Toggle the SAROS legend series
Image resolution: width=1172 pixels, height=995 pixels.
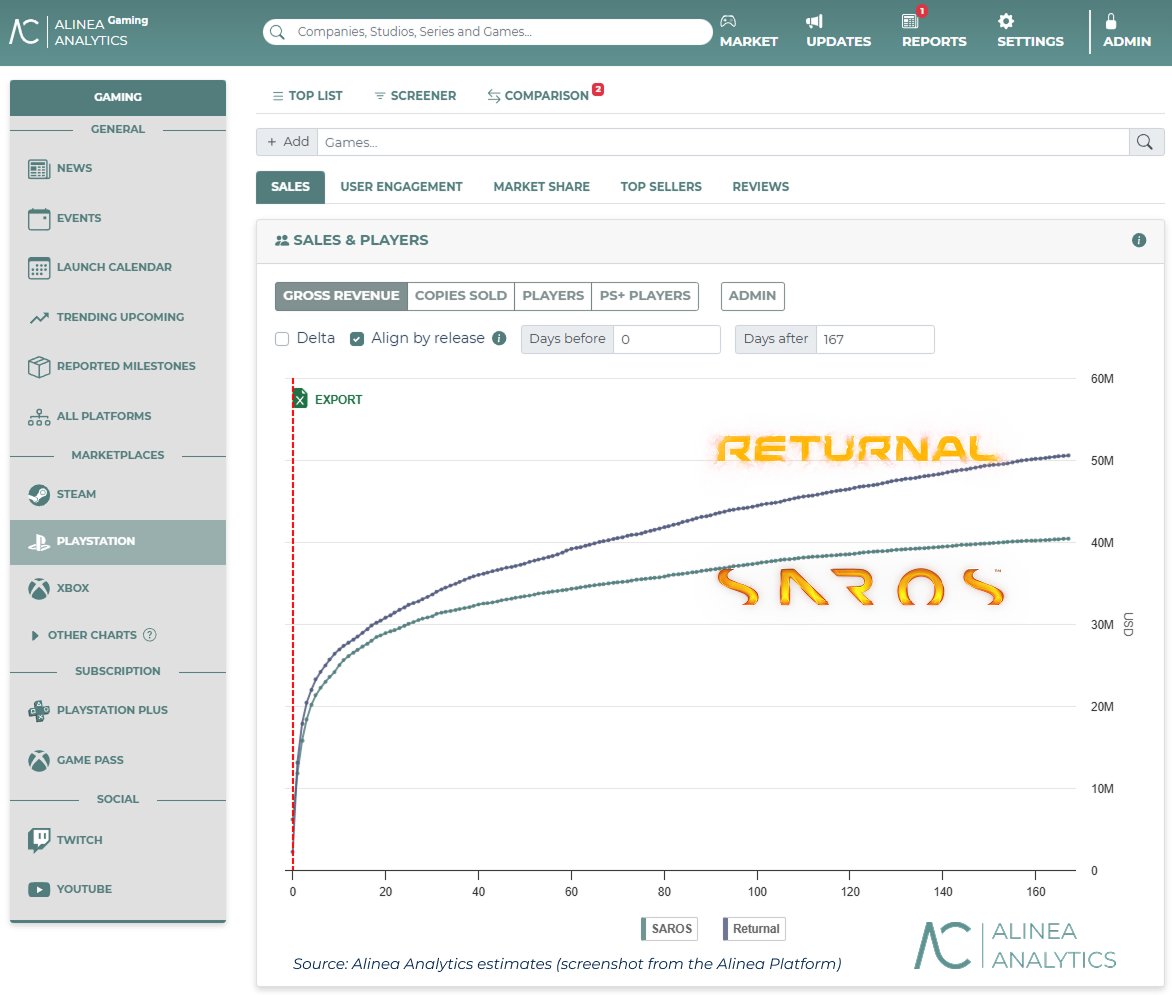(x=669, y=928)
